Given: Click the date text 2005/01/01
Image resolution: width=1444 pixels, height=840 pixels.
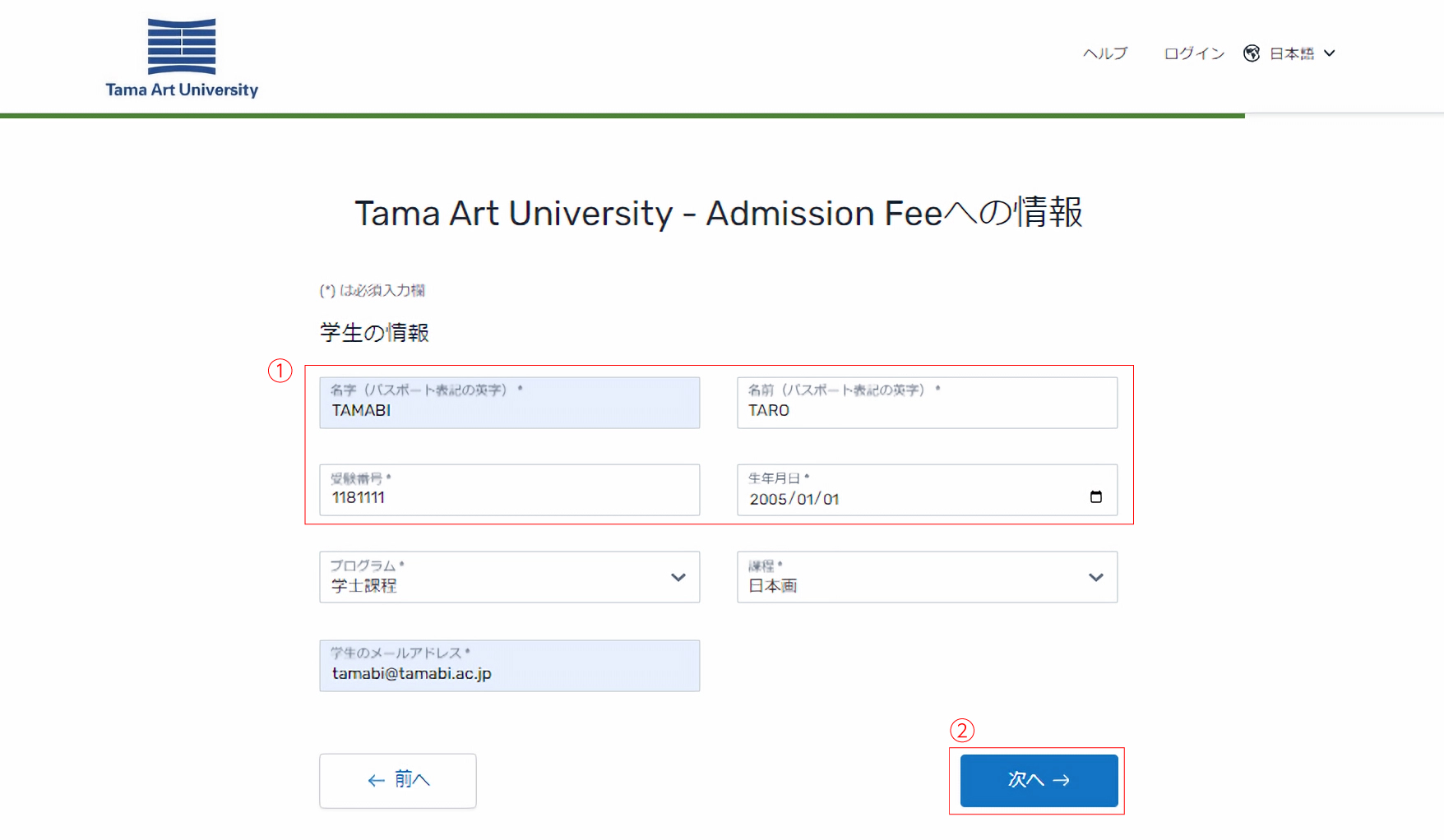Looking at the screenshot, I should [794, 499].
